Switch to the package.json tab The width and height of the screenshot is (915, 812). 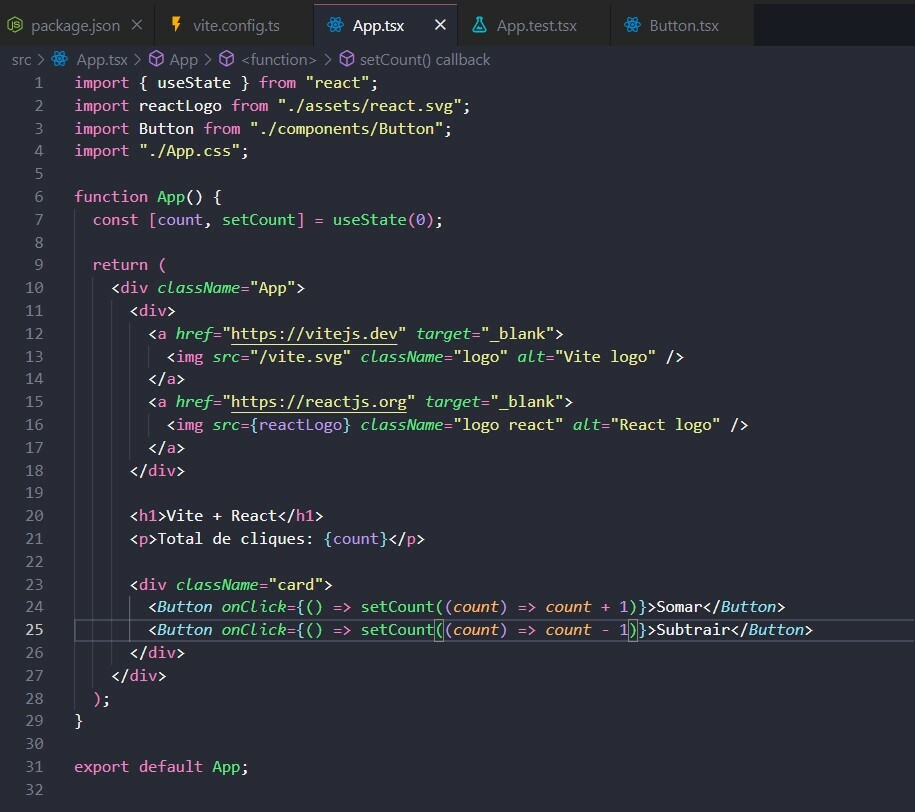pyautogui.click(x=75, y=26)
